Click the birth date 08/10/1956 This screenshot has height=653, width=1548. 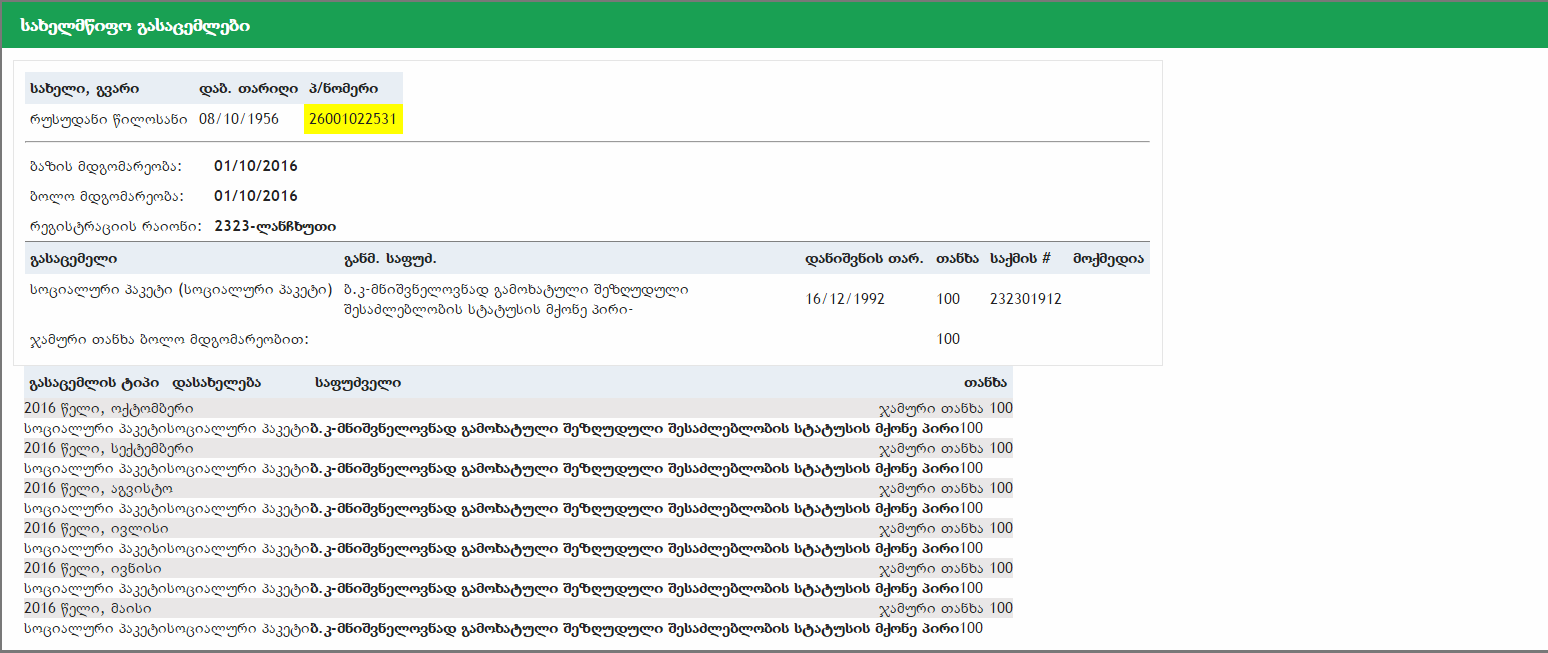pos(239,119)
